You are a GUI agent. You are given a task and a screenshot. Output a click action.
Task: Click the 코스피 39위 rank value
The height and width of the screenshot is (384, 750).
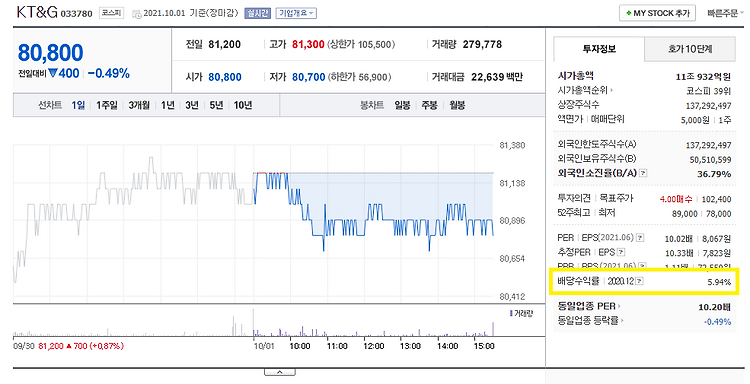point(708,90)
